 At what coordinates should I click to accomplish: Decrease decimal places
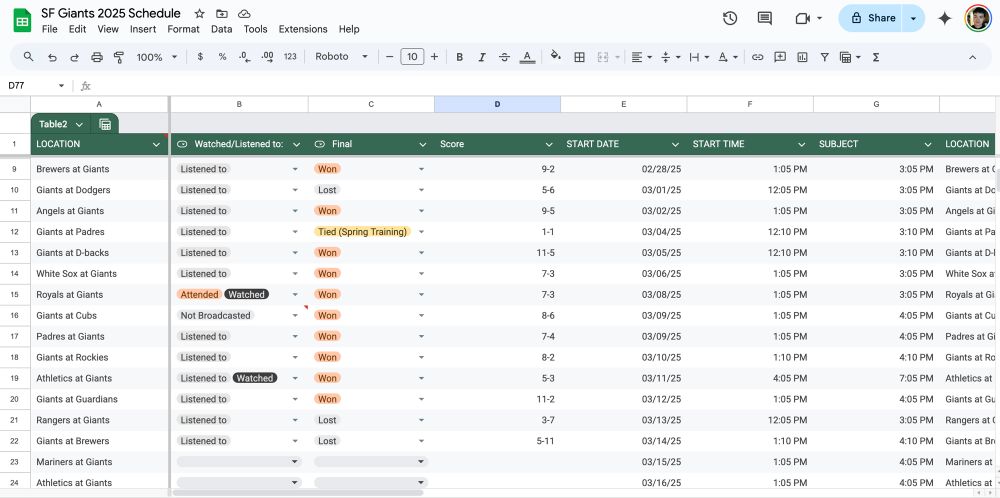tap(244, 57)
